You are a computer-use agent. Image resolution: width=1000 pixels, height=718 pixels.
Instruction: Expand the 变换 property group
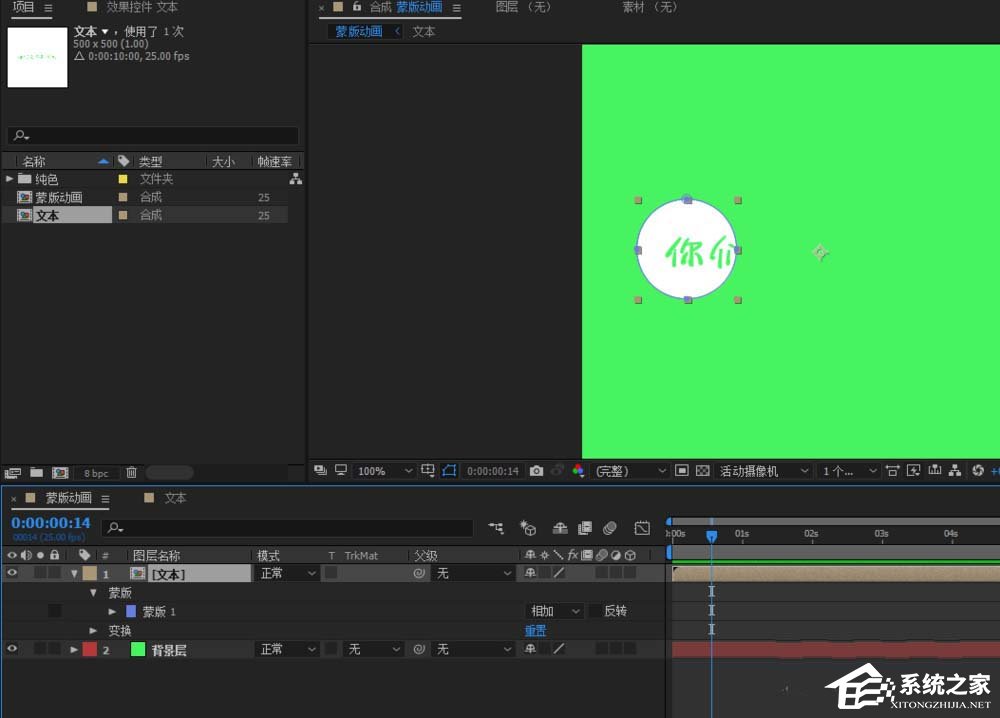click(x=93, y=630)
